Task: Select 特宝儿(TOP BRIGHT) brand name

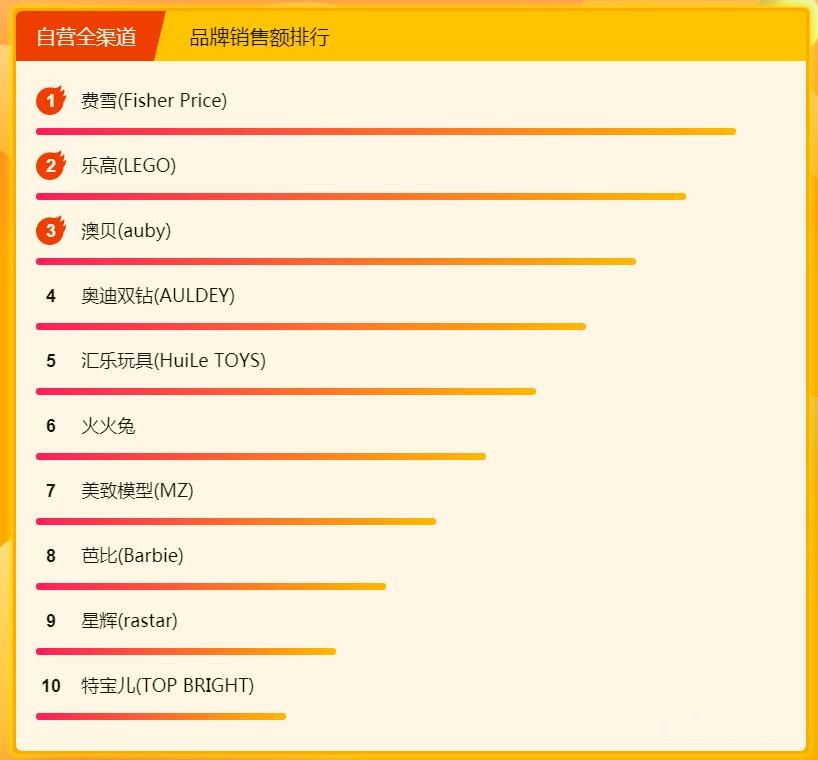Action: pyautogui.click(x=167, y=686)
